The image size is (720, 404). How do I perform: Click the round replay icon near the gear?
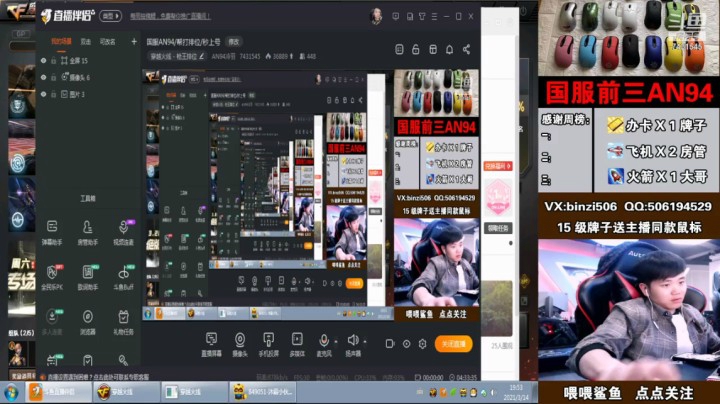(x=406, y=344)
